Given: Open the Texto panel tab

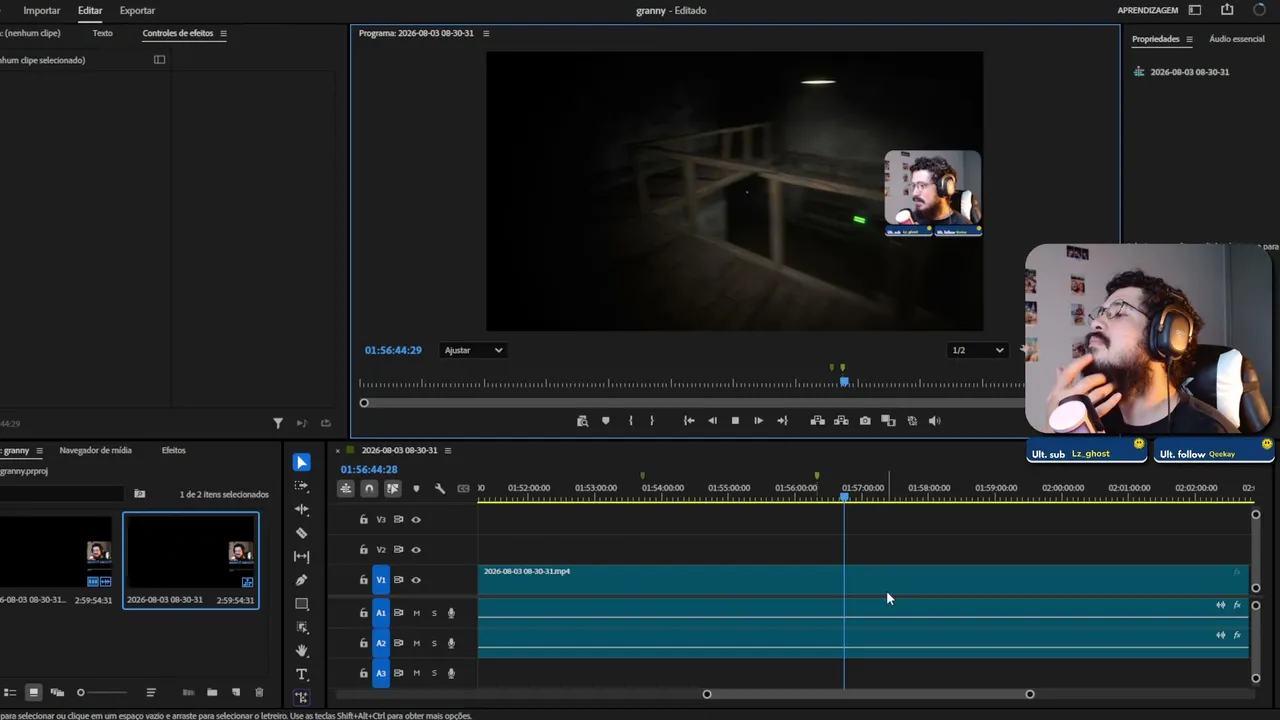Looking at the screenshot, I should click(102, 33).
